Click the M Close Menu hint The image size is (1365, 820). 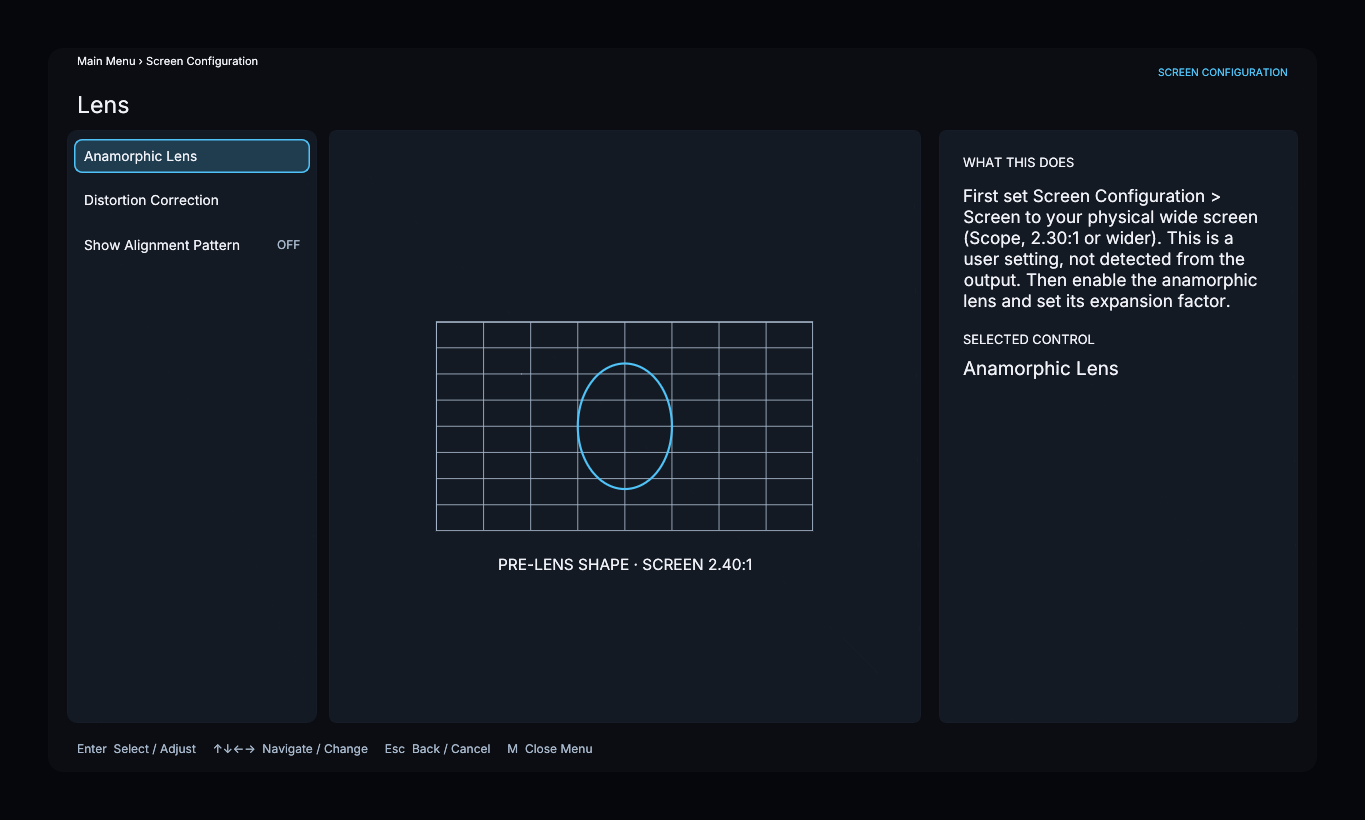point(549,749)
